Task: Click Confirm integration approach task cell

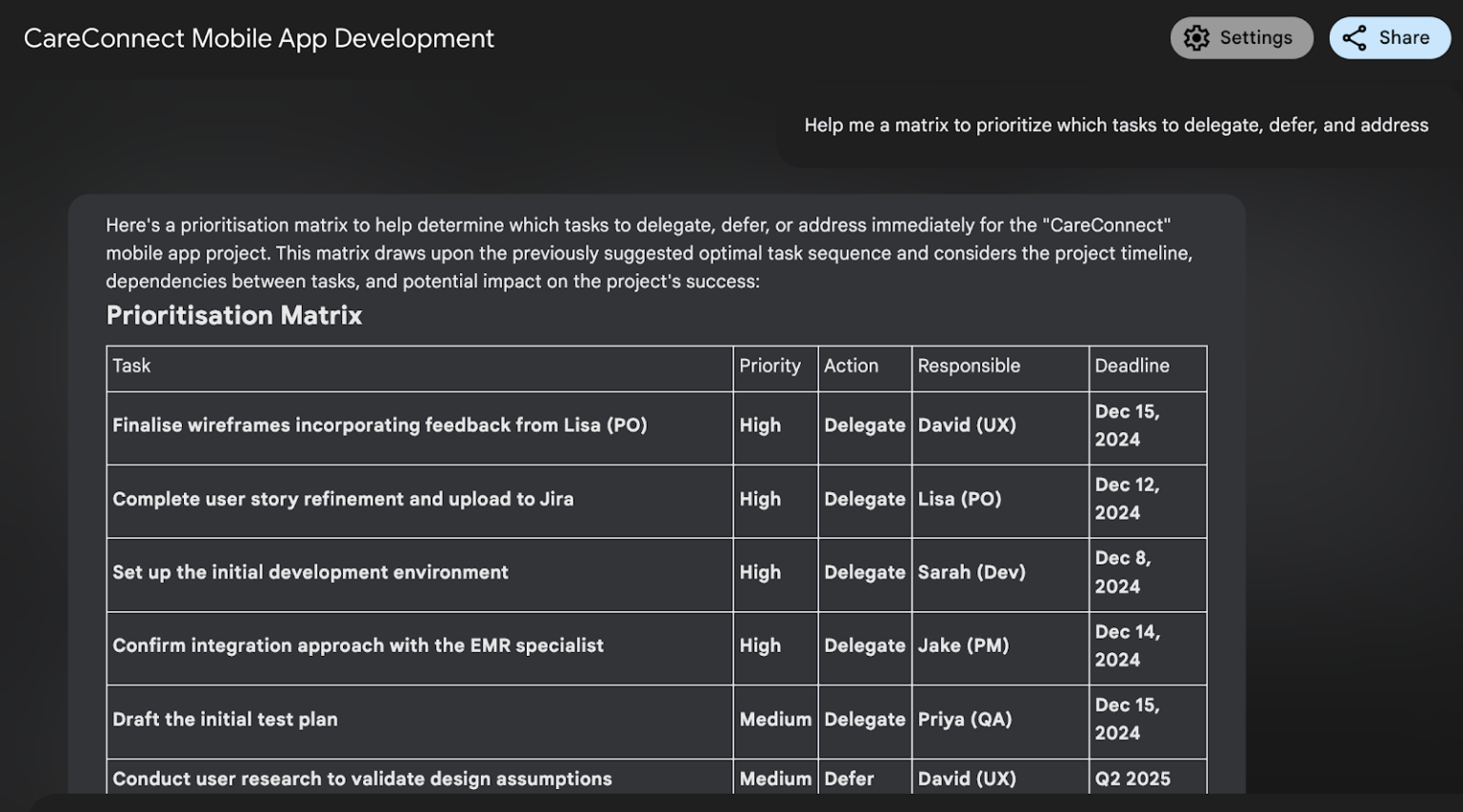Action: click(x=358, y=646)
